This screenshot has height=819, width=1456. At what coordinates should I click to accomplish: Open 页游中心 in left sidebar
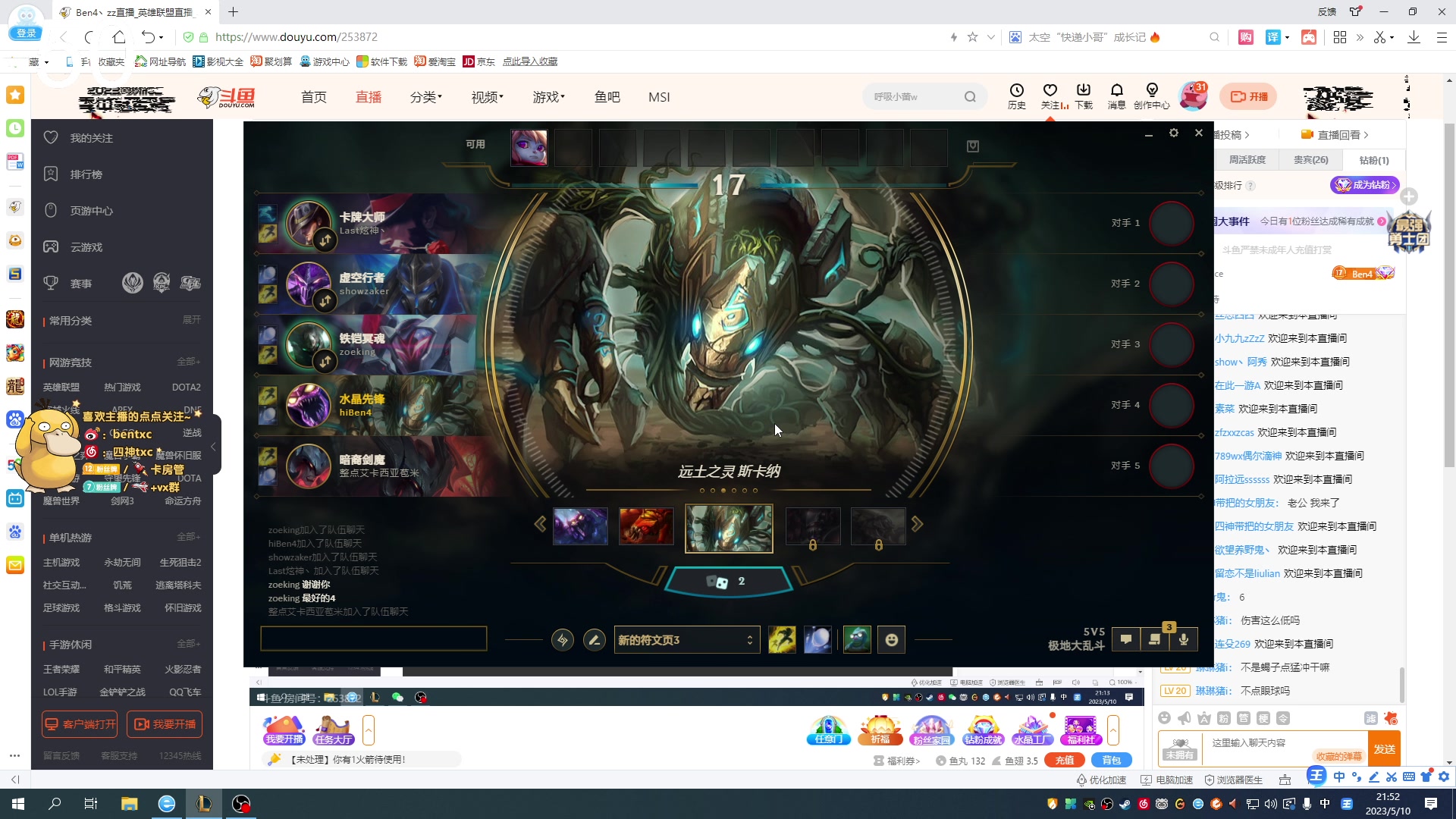point(91,211)
